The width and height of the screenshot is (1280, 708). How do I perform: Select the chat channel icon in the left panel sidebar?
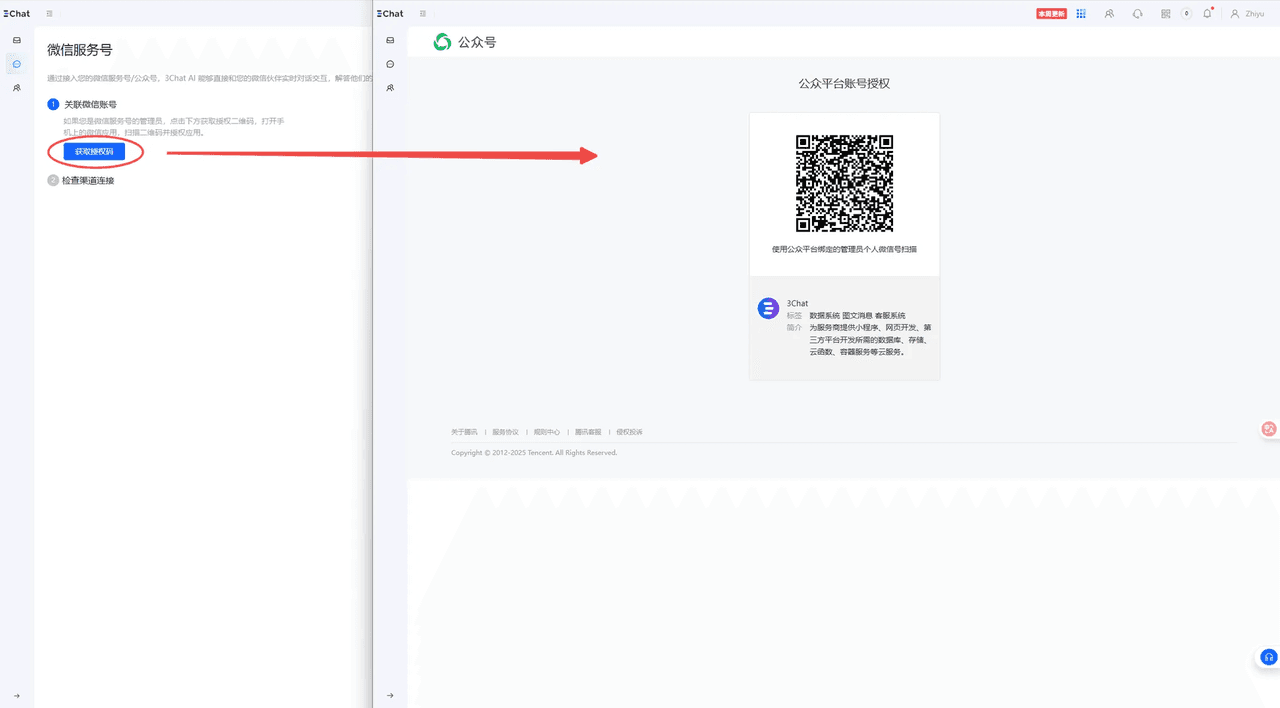(17, 64)
